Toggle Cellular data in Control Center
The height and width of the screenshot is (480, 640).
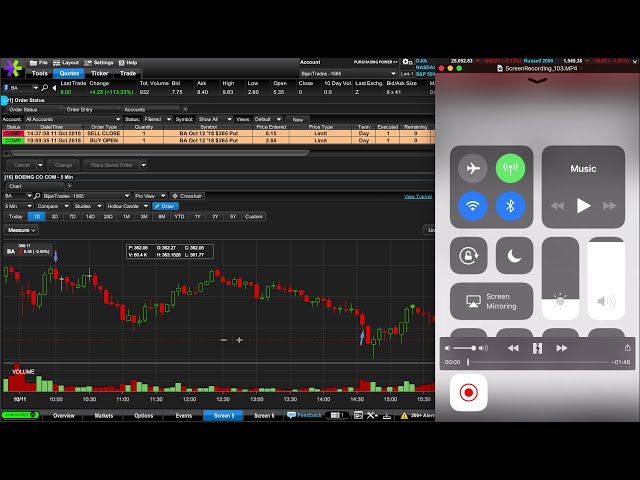tap(510, 168)
